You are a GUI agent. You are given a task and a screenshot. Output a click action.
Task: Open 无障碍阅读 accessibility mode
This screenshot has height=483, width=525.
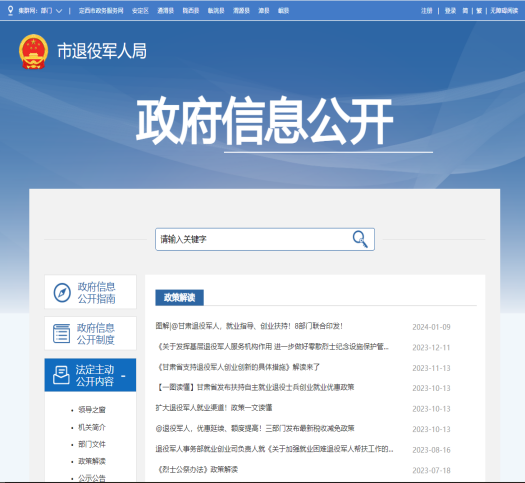(504, 11)
